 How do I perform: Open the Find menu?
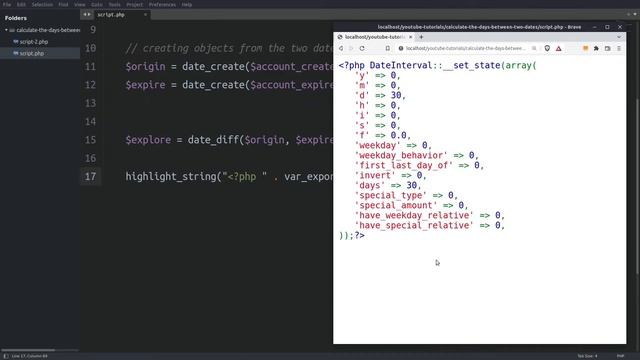(x=63, y=4)
